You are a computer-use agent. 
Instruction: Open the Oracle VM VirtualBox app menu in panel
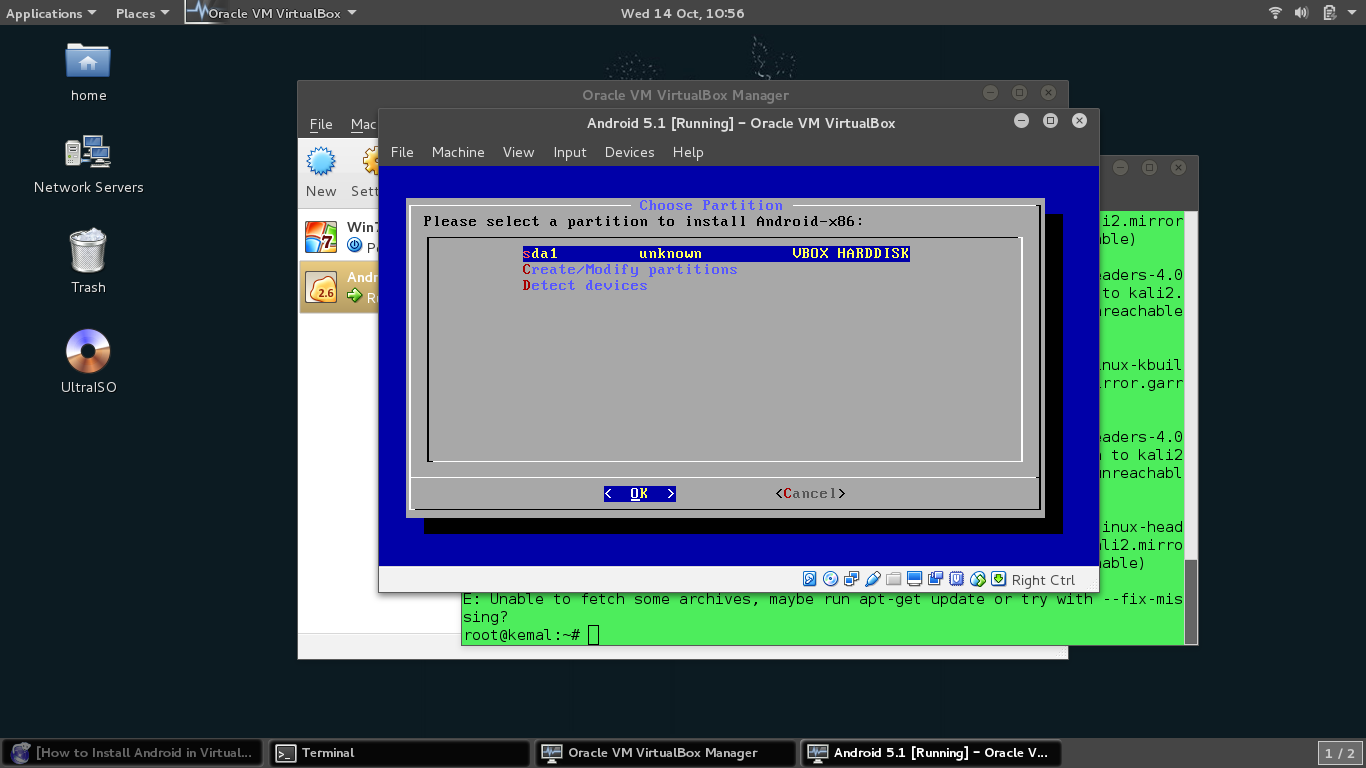pos(272,13)
